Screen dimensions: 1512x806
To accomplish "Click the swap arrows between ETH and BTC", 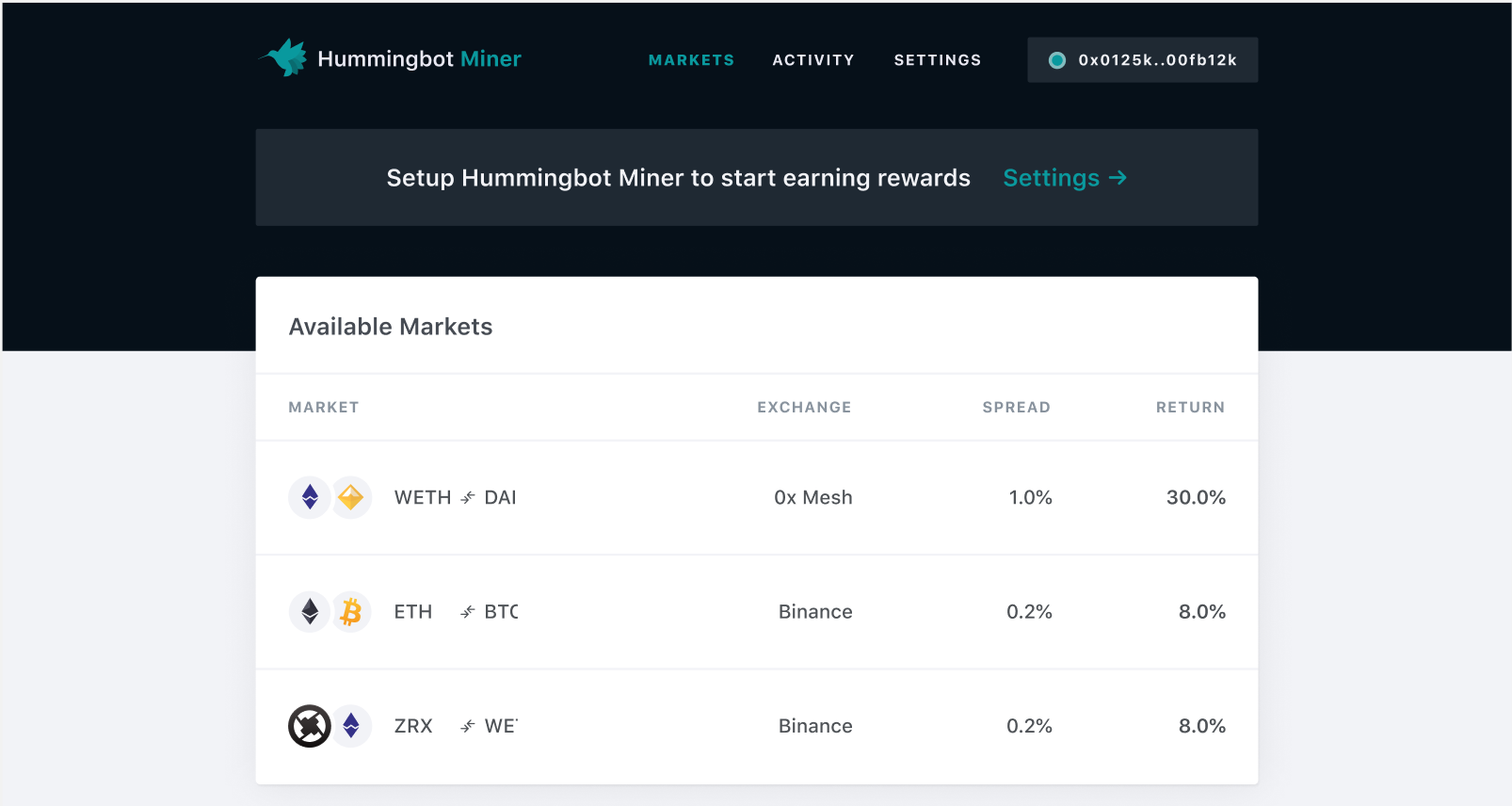I will pos(468,612).
